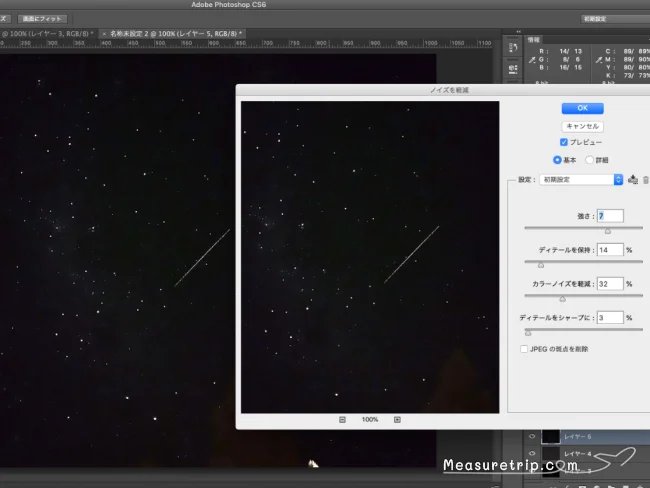
Task: Click OK in Reduce Noise dialog
Action: [x=582, y=108]
